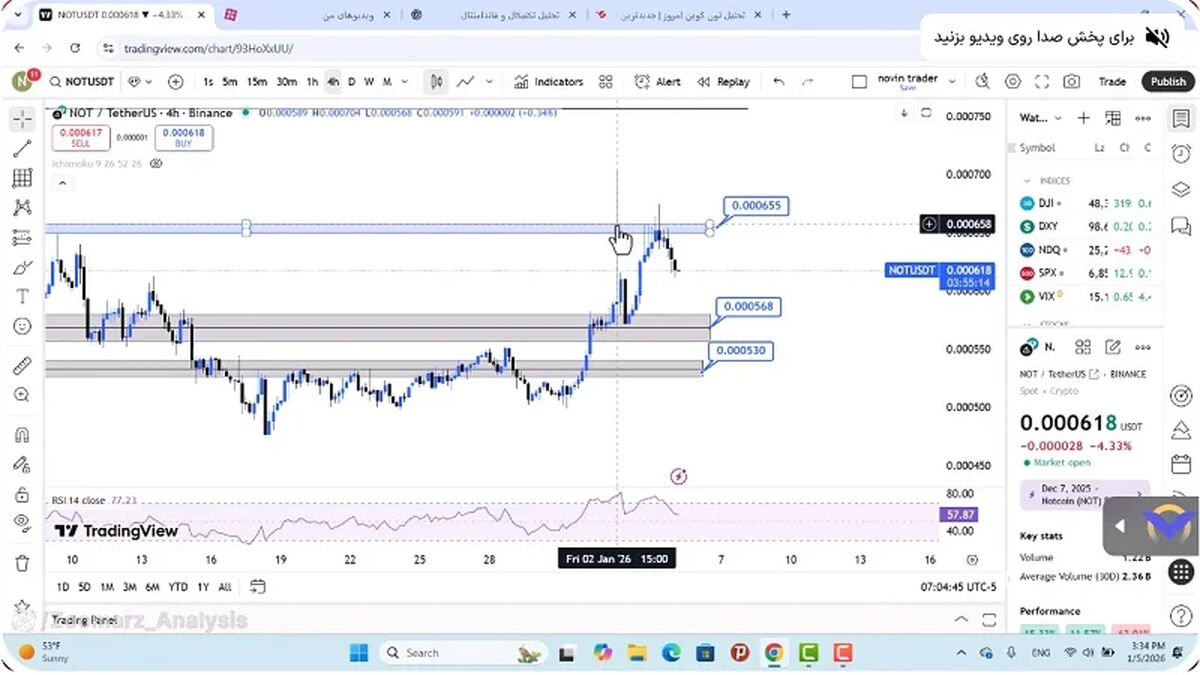Open the Alerts sidebar panel clock icon
1200x675 pixels.
click(1181, 153)
